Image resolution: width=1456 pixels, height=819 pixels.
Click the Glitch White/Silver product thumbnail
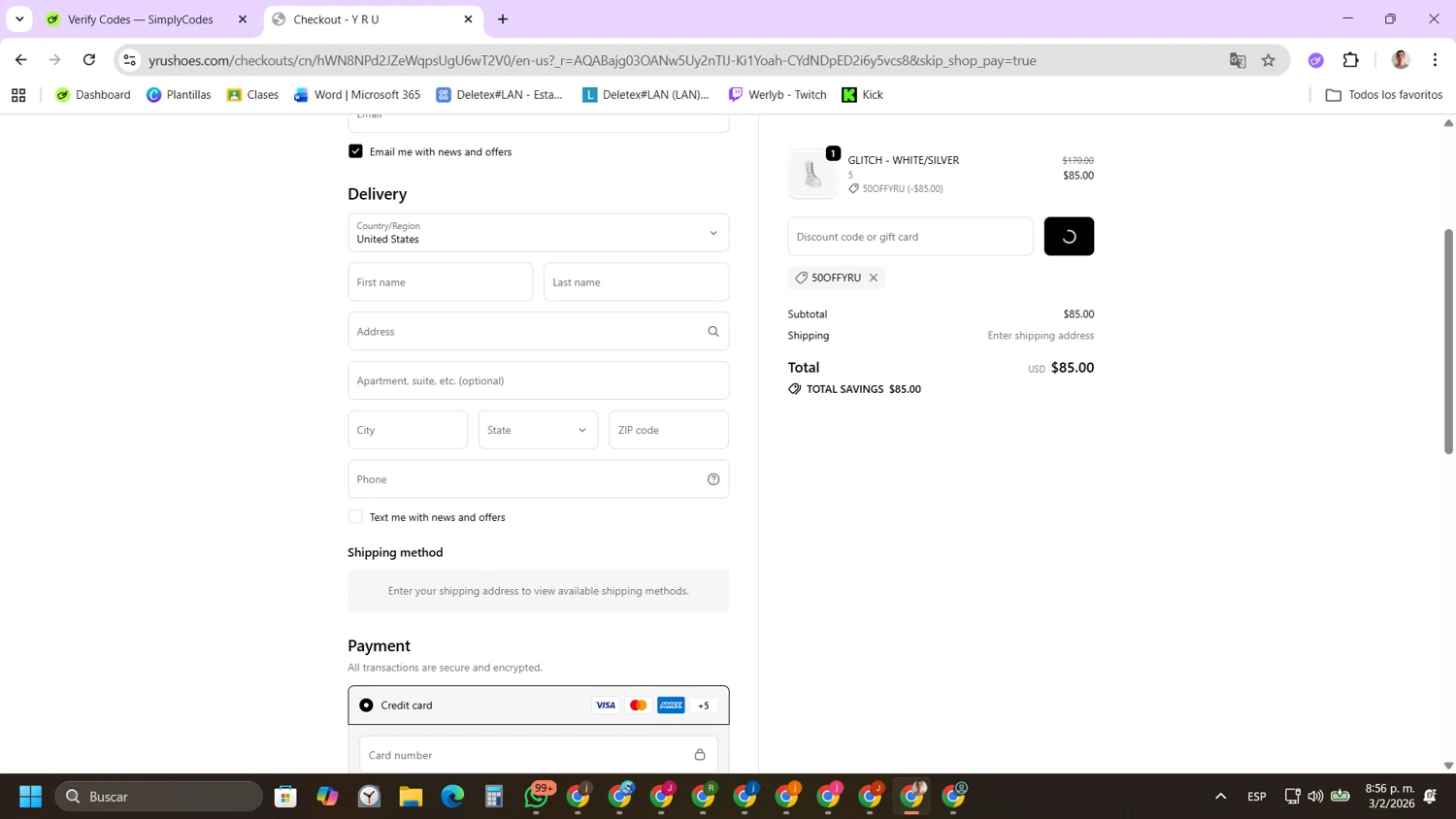pos(812,175)
